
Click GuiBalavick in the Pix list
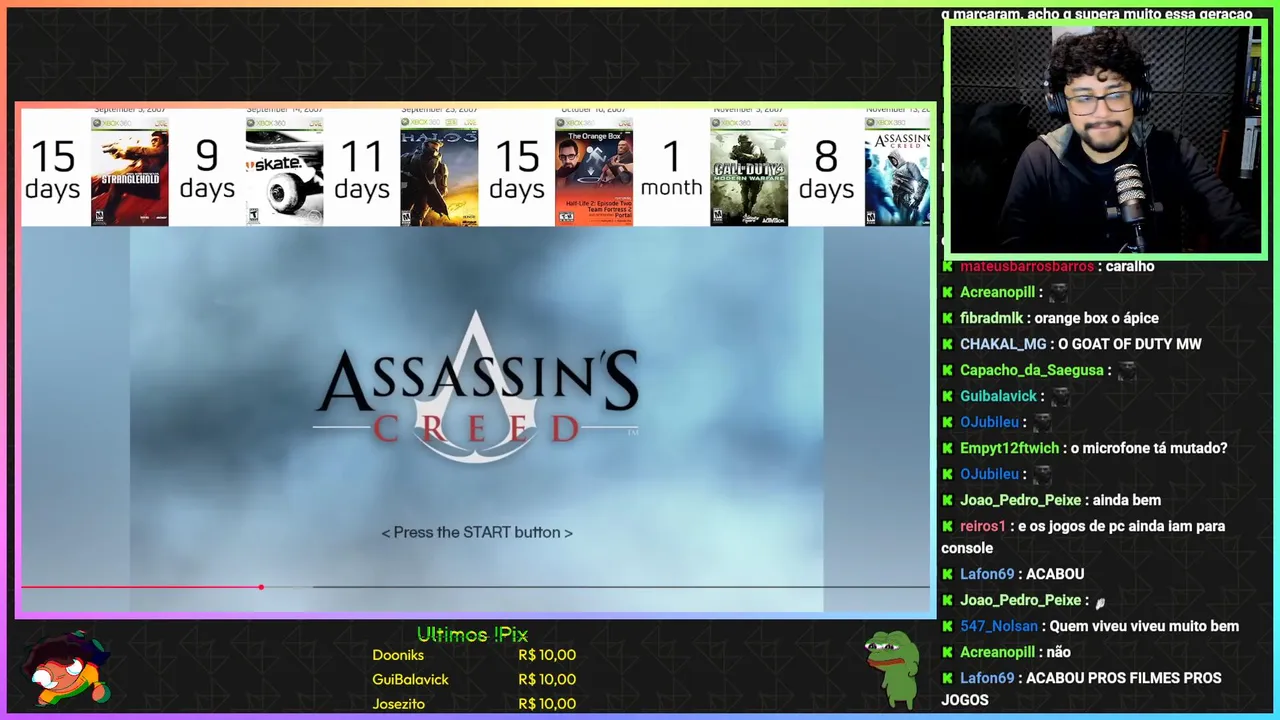click(x=410, y=680)
